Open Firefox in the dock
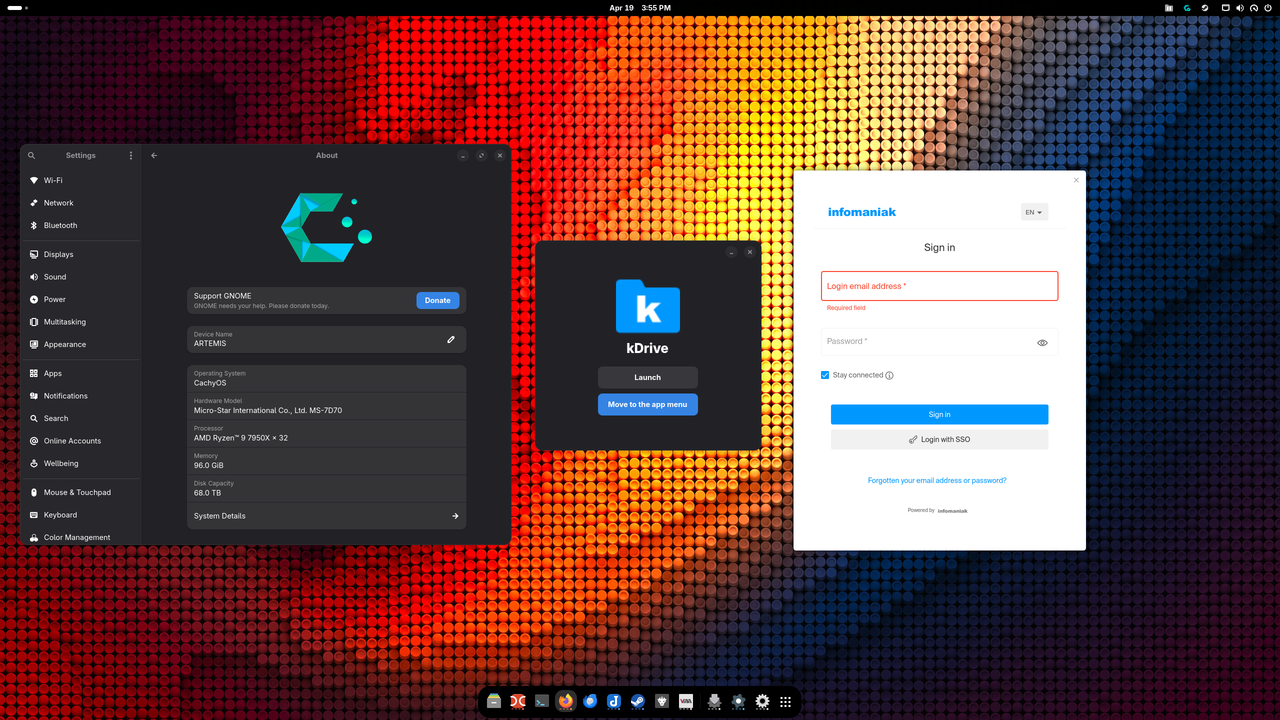Viewport: 1280px width, 720px height. (566, 702)
